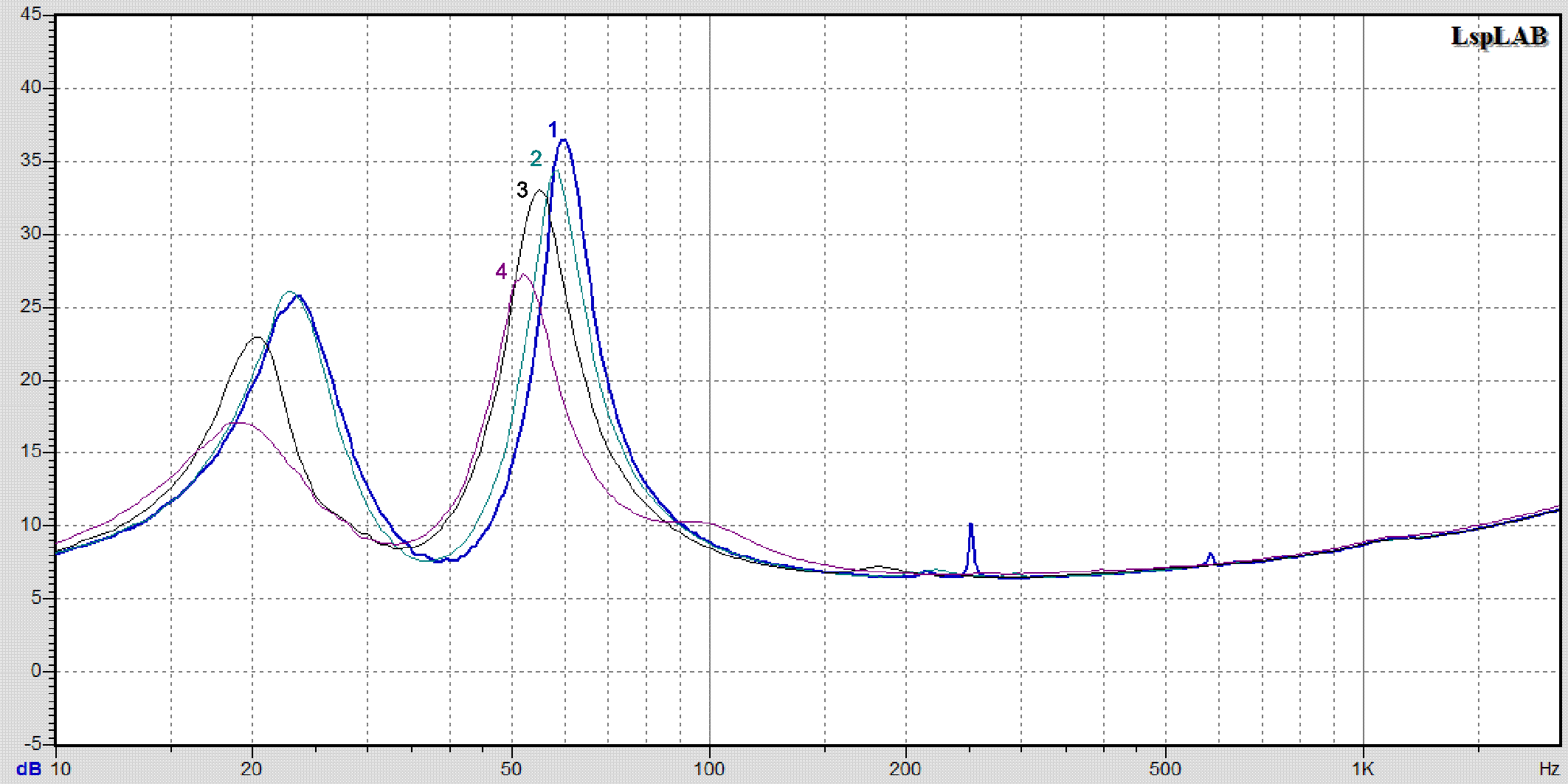1568x784 pixels.
Task: Click "1K" on the frequency axis
Action: coord(1363,769)
